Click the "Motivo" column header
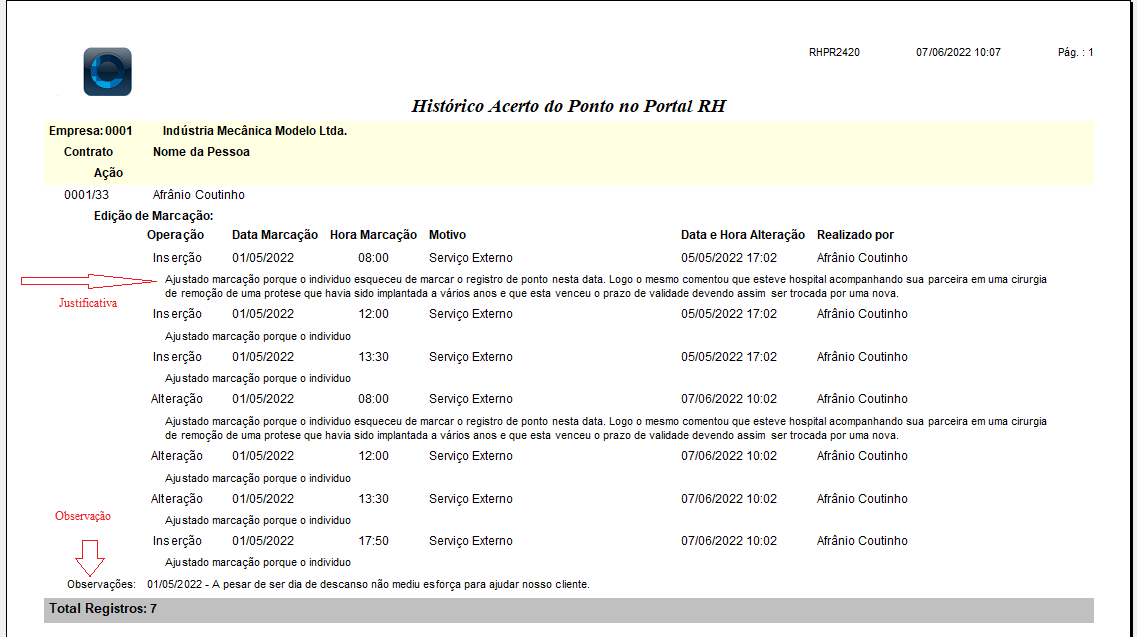This screenshot has height=637, width=1137. 447,235
